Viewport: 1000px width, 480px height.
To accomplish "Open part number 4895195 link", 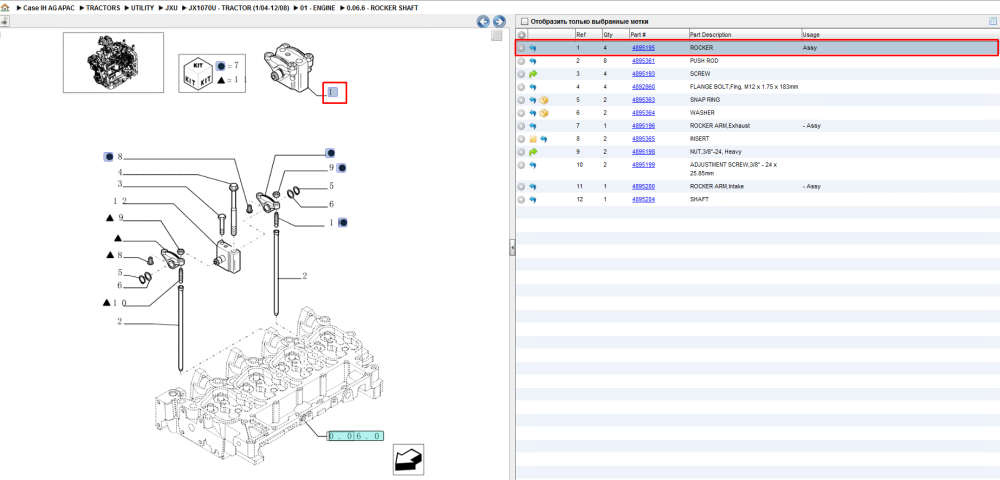I will click(643, 48).
